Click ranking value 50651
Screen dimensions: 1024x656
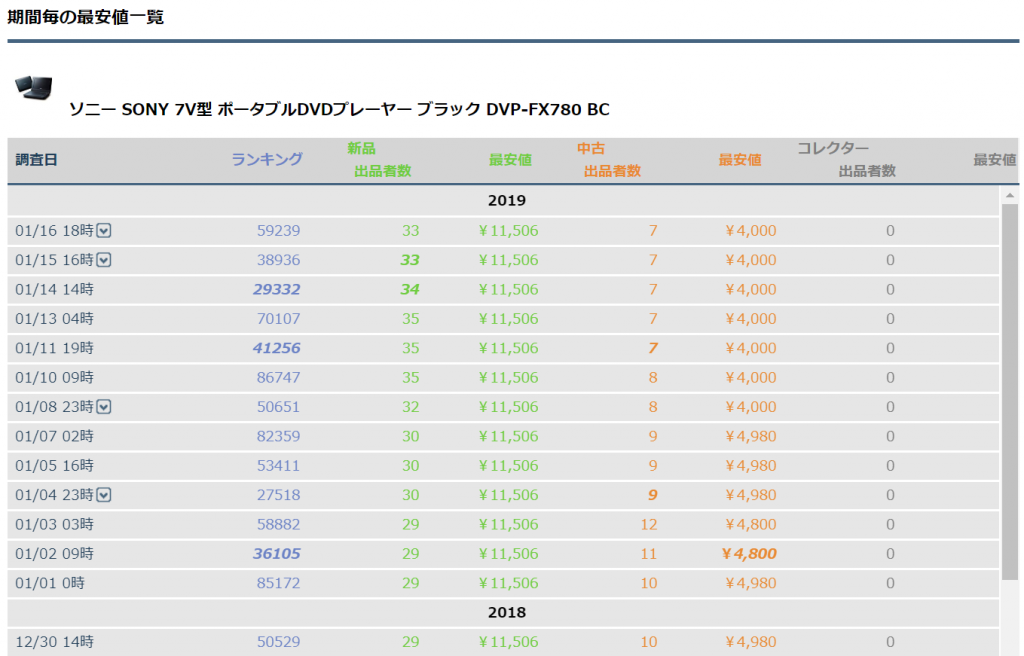[x=278, y=407]
